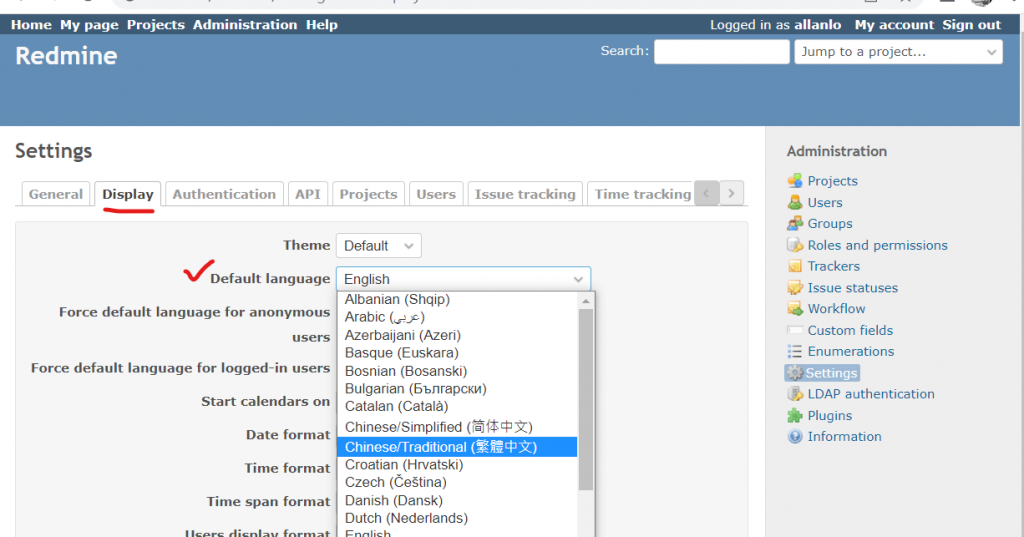Open the Enumerations link
The image size is (1024, 537).
click(x=850, y=351)
